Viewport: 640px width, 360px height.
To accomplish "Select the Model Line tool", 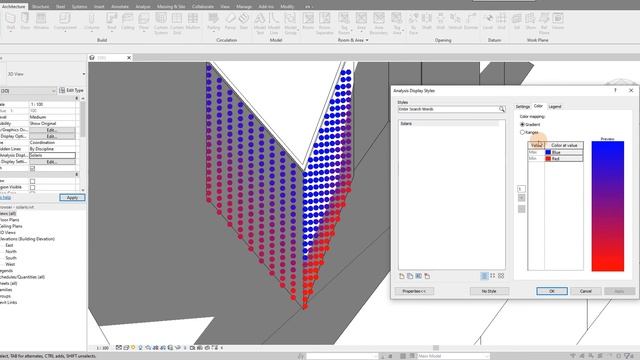I will coord(274,23).
